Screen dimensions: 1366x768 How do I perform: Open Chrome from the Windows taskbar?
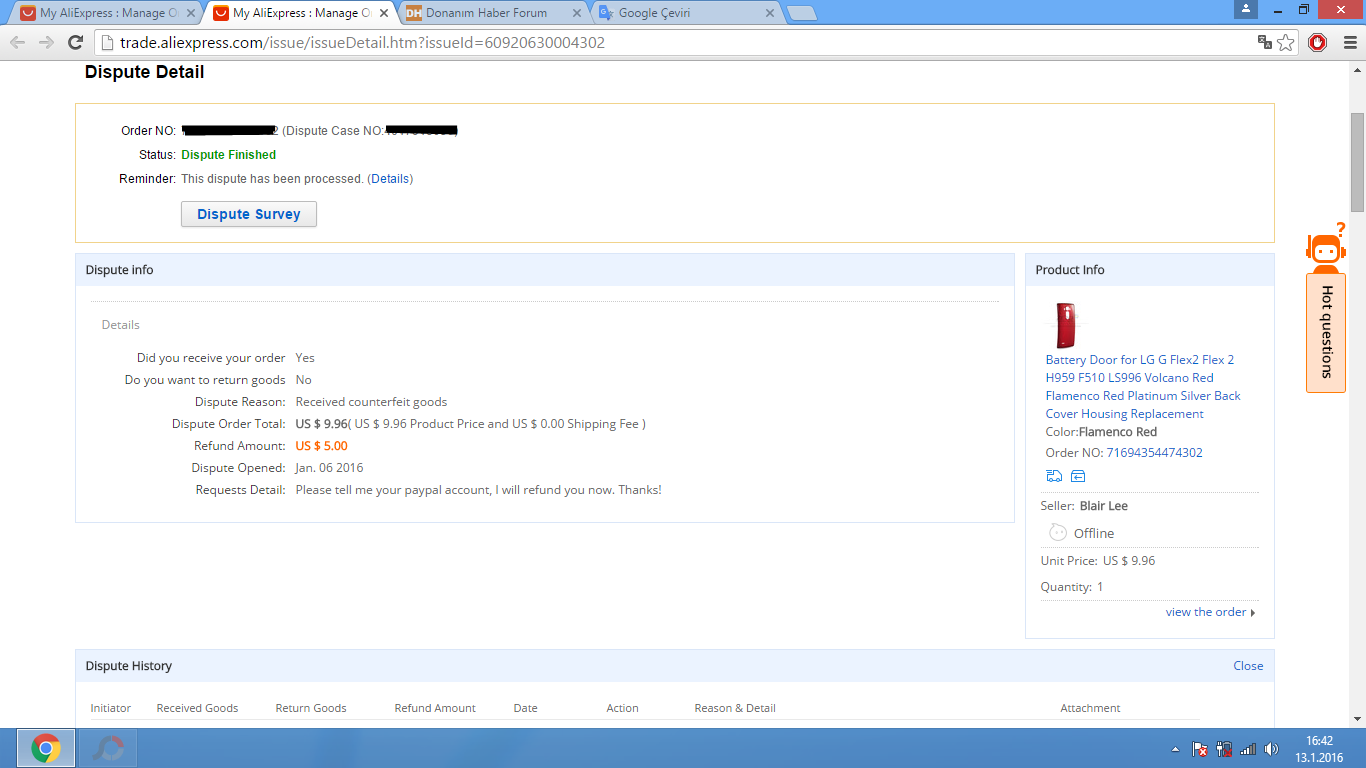[x=46, y=748]
